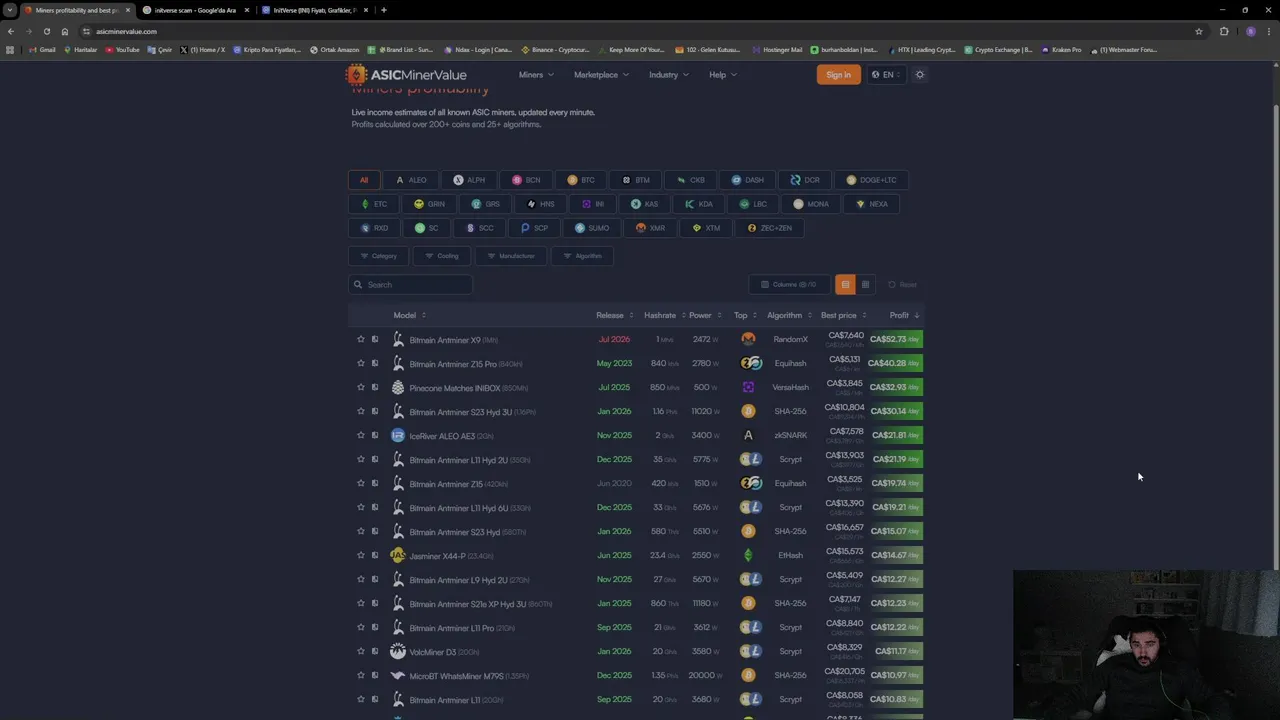
Task: Click Aleo coin icon in IceRiver AE3 row
Action: pos(748,435)
